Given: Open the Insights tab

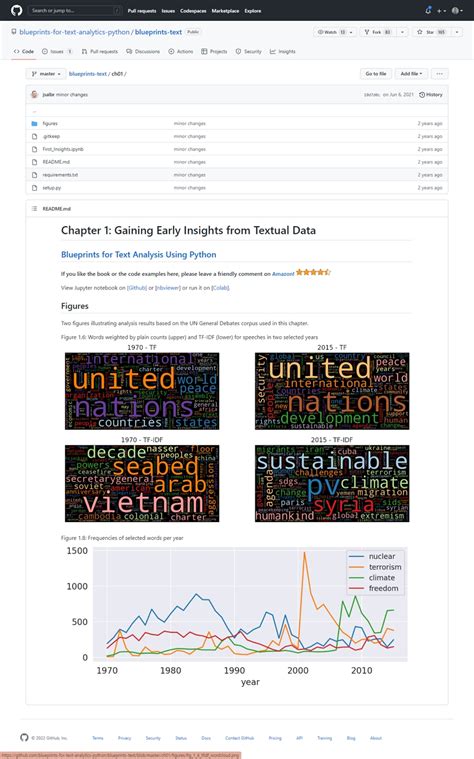Looking at the screenshot, I should (x=283, y=51).
